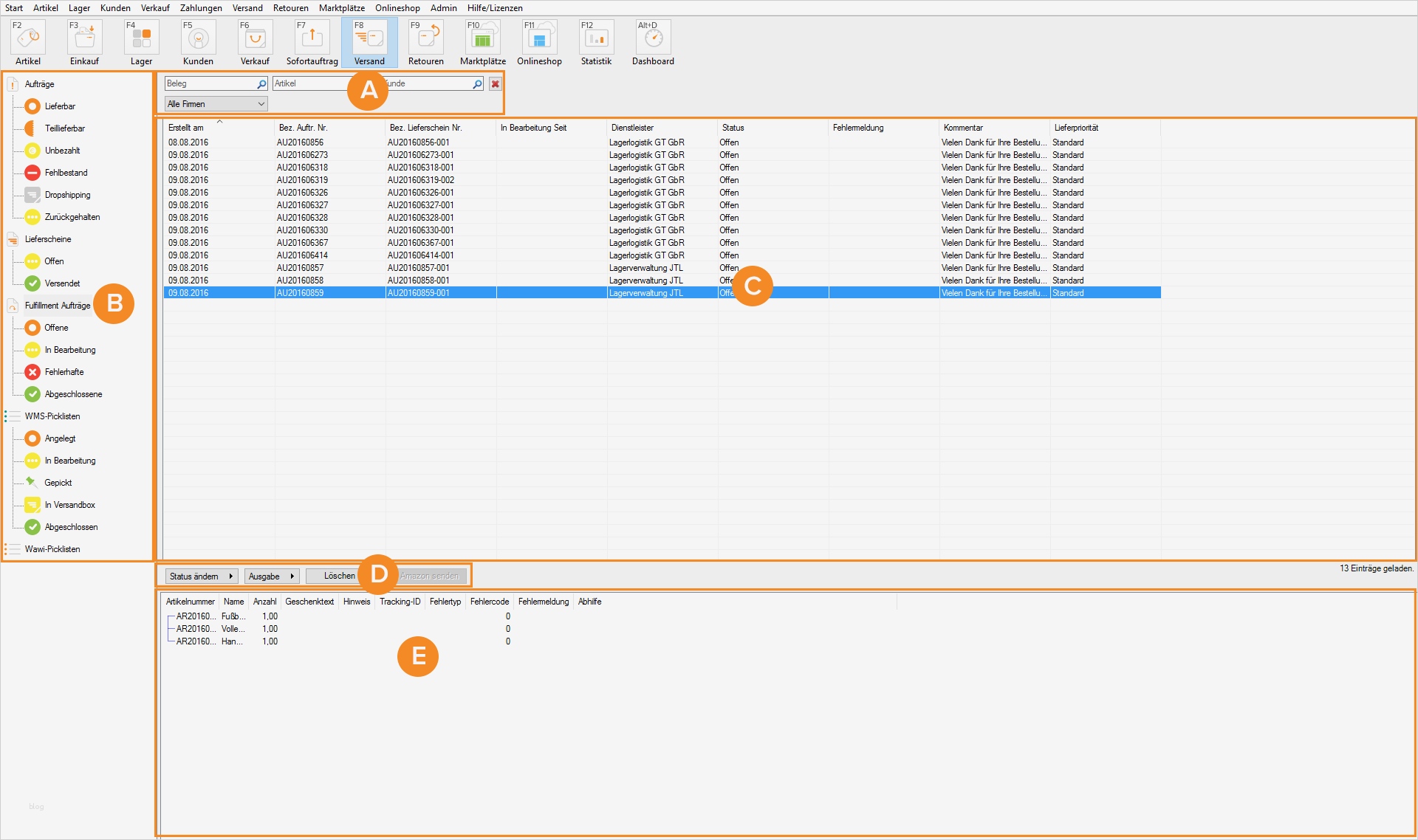1418x840 pixels.
Task: Select the row for order AU201606330
Action: point(302,230)
